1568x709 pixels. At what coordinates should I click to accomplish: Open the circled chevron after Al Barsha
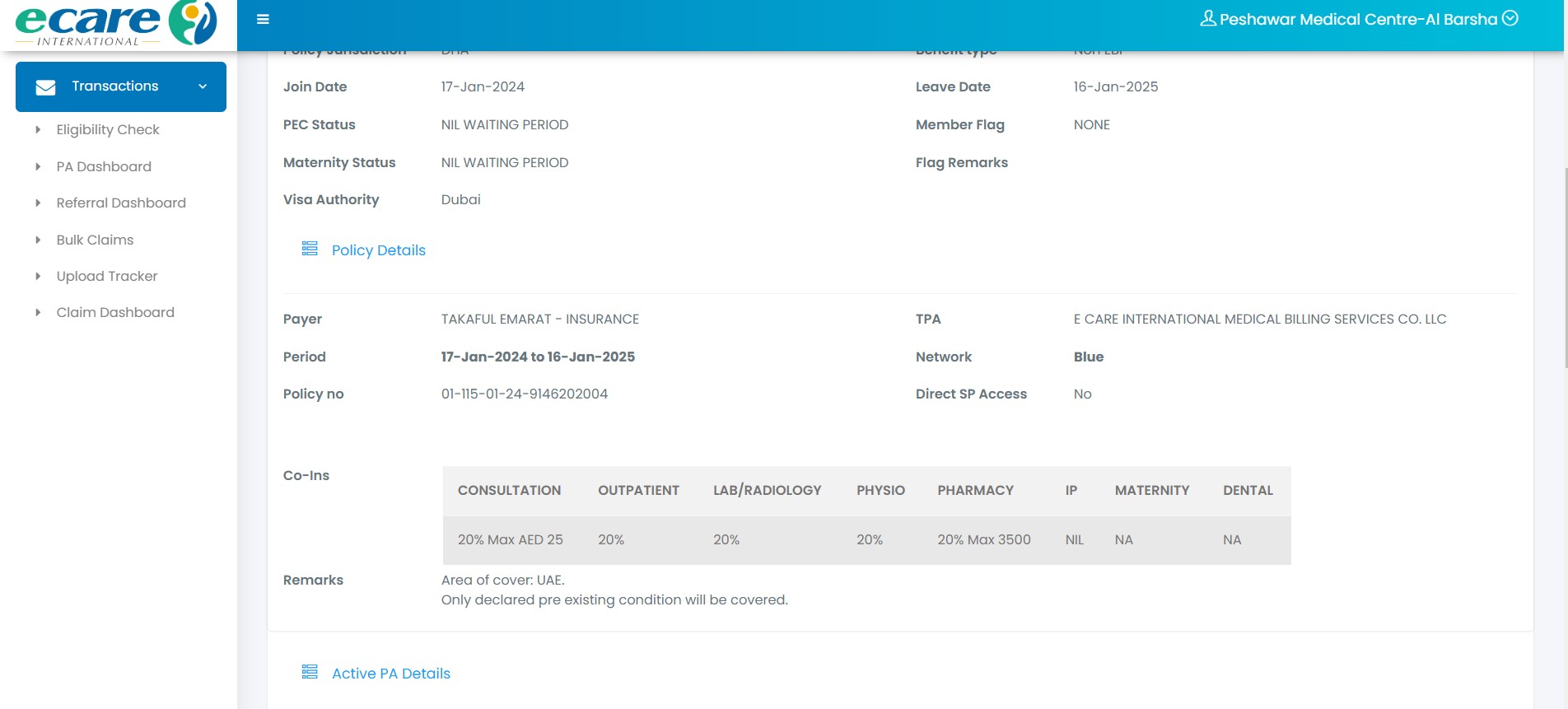pos(1510,18)
